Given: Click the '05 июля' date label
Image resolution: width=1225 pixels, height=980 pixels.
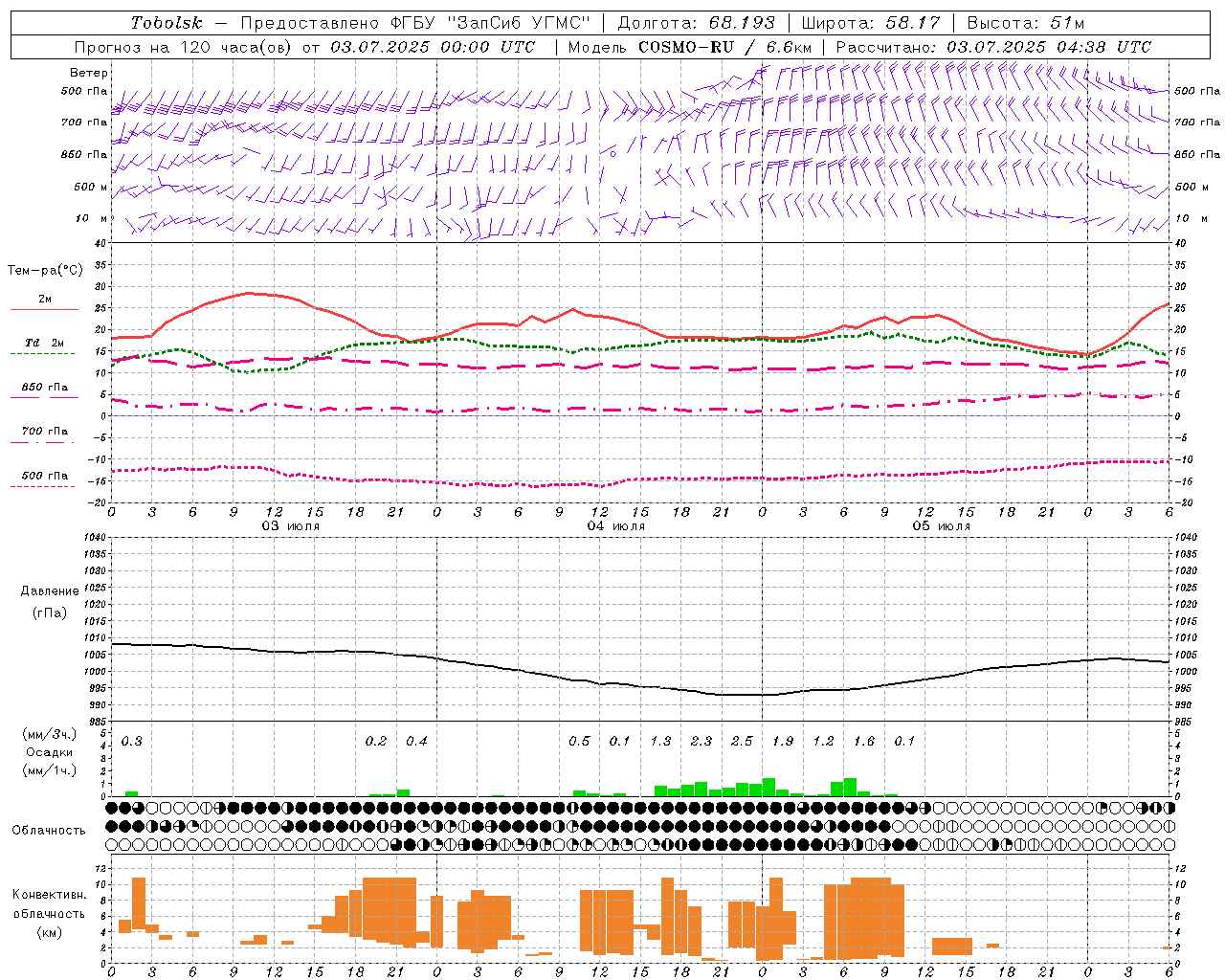Looking at the screenshot, I should click(x=941, y=526).
